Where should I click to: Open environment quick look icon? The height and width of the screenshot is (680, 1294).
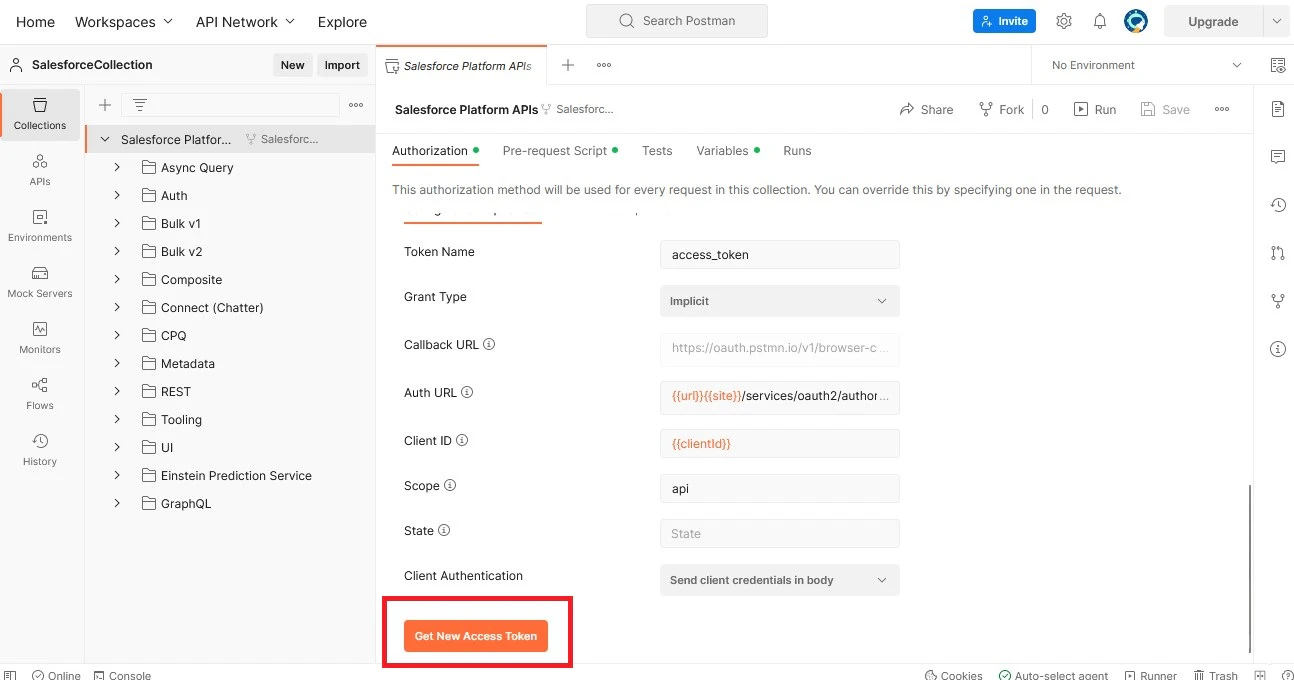coord(1277,65)
